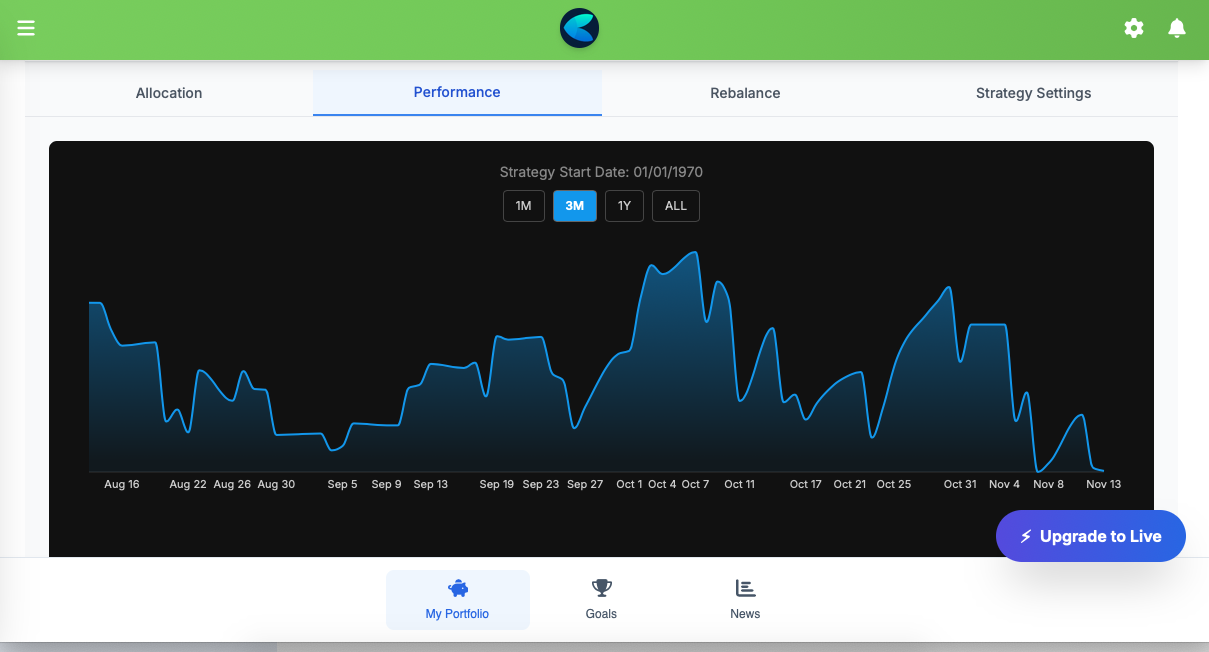
Task: Click the My Portfolio label
Action: (457, 613)
